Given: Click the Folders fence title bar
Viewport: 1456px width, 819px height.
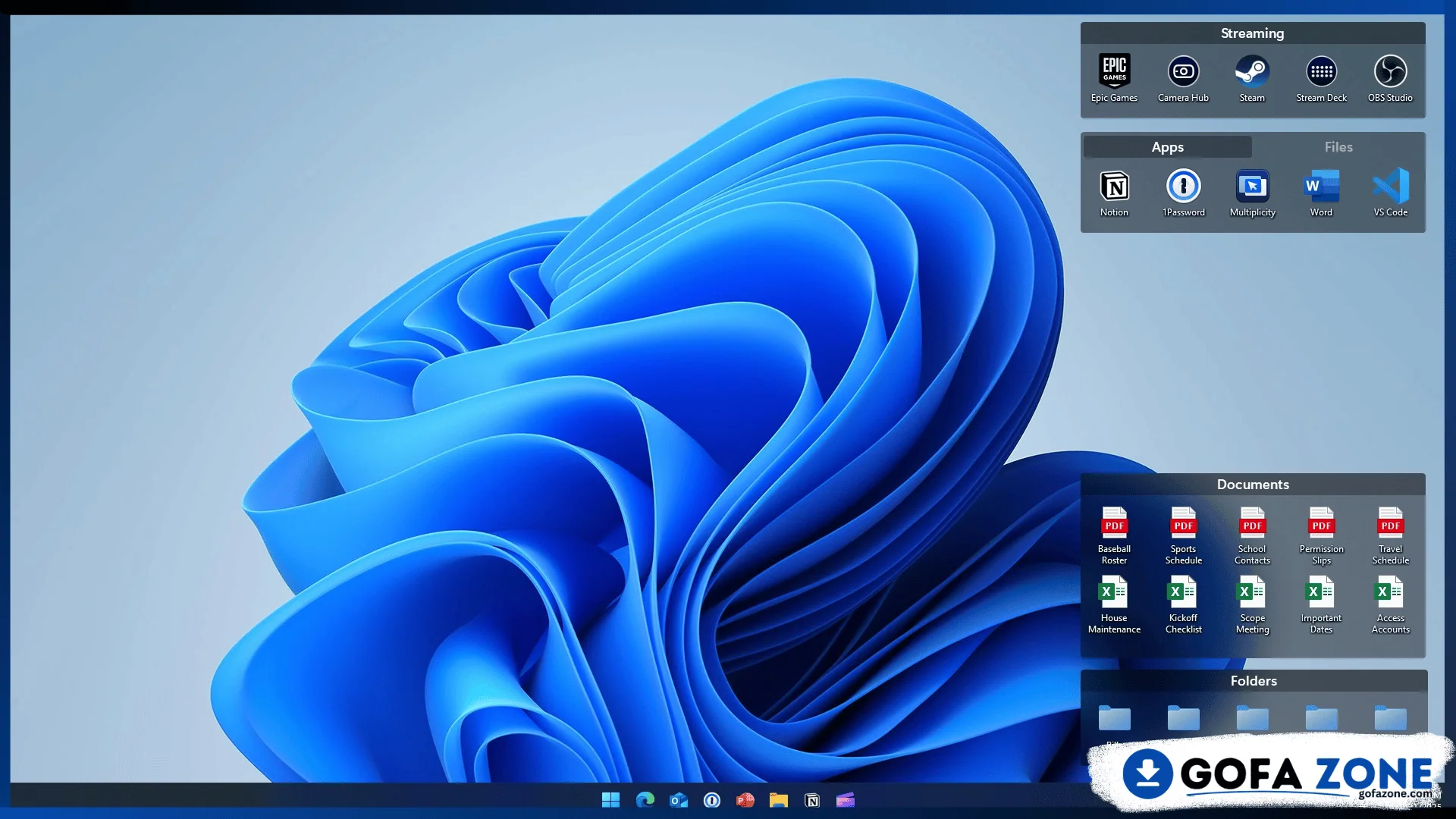Looking at the screenshot, I should [1254, 680].
